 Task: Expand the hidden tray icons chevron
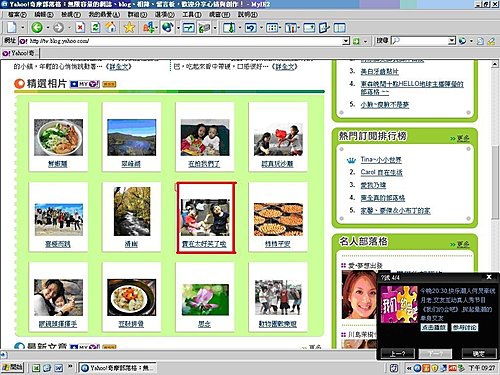409,368
